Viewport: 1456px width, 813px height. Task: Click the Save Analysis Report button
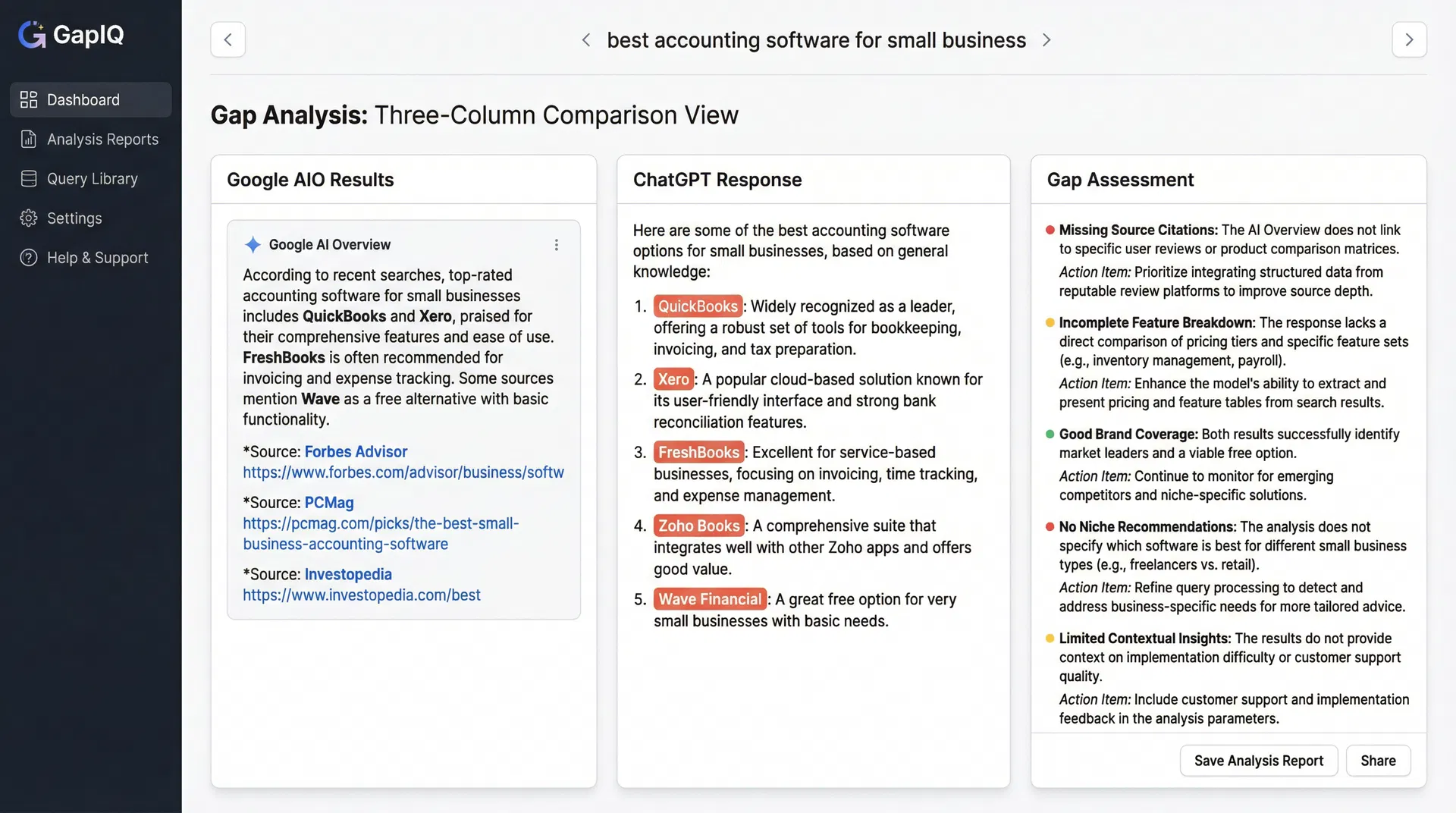pos(1259,761)
